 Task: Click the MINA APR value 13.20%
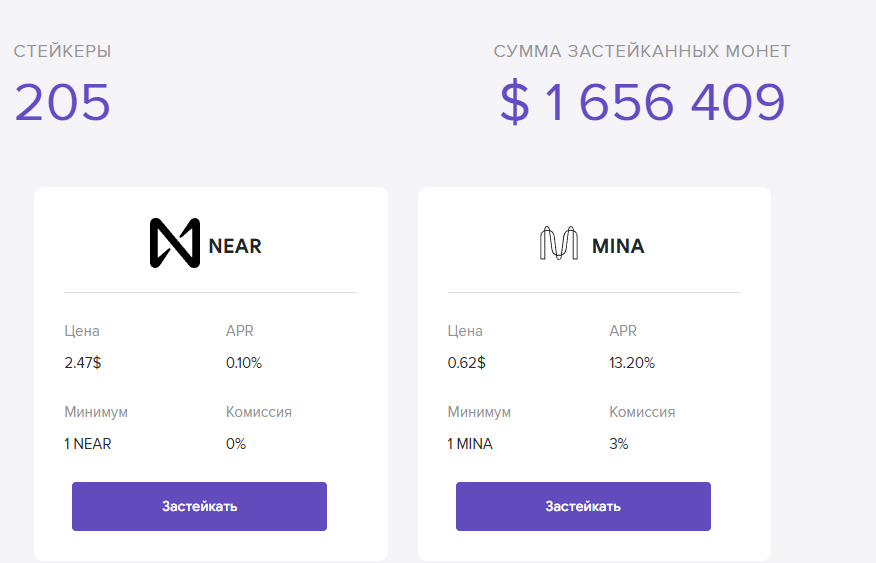(x=632, y=363)
